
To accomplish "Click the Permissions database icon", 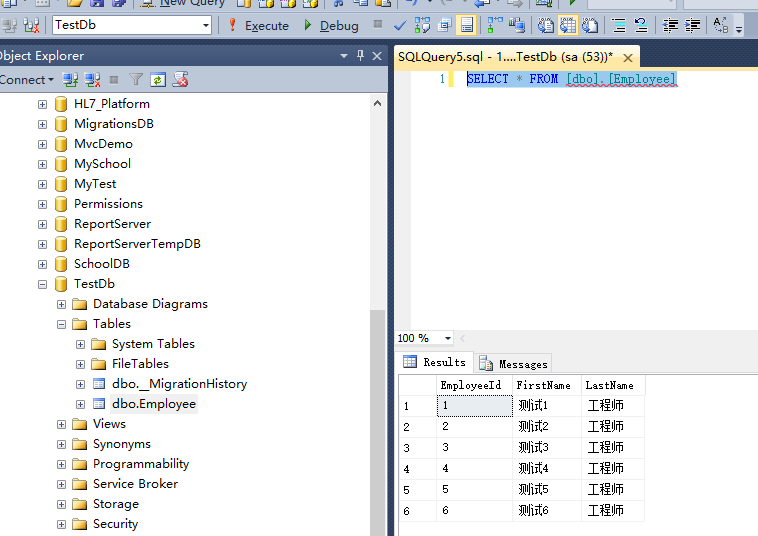I will (61, 204).
